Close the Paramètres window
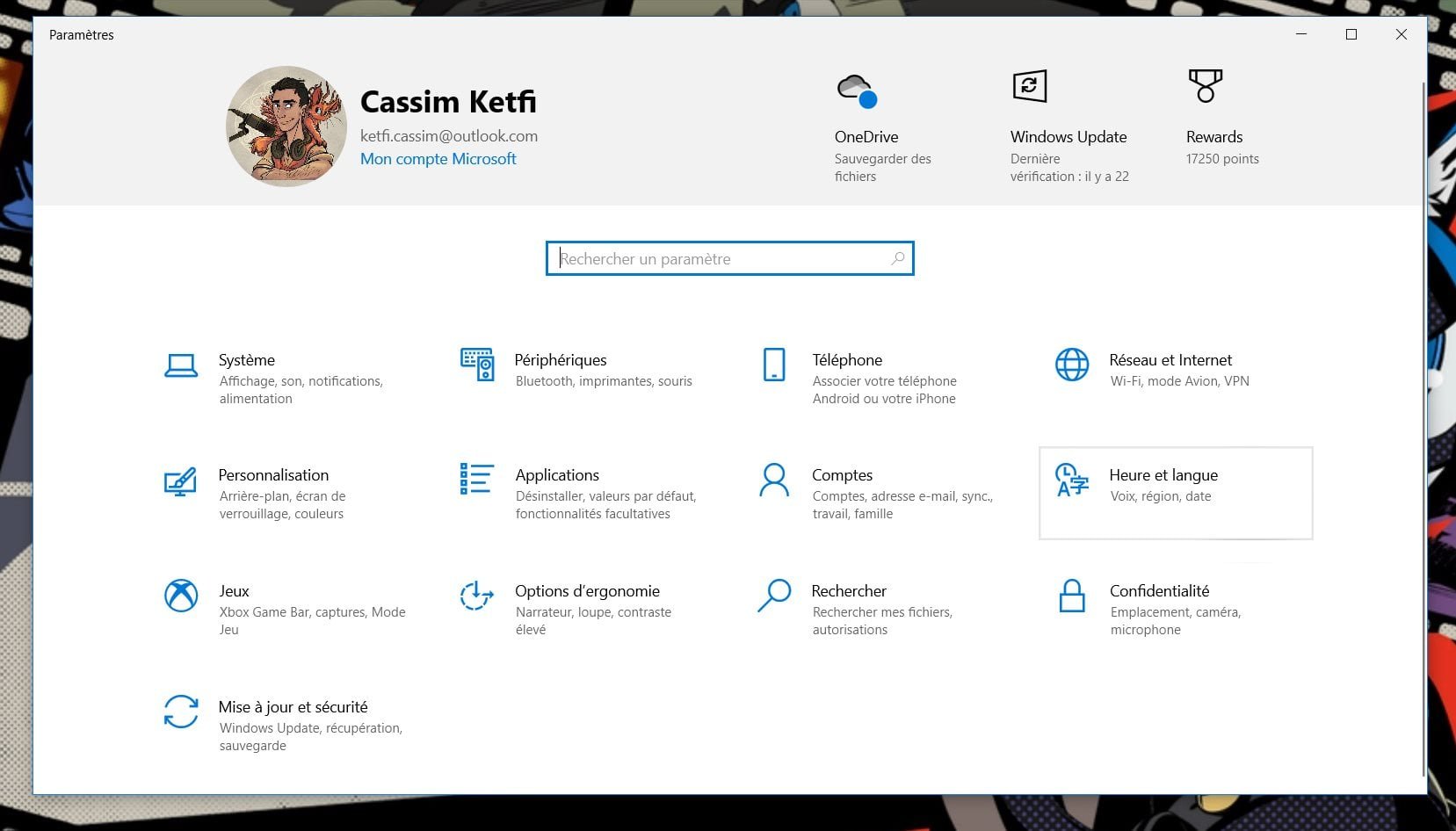 [1402, 34]
